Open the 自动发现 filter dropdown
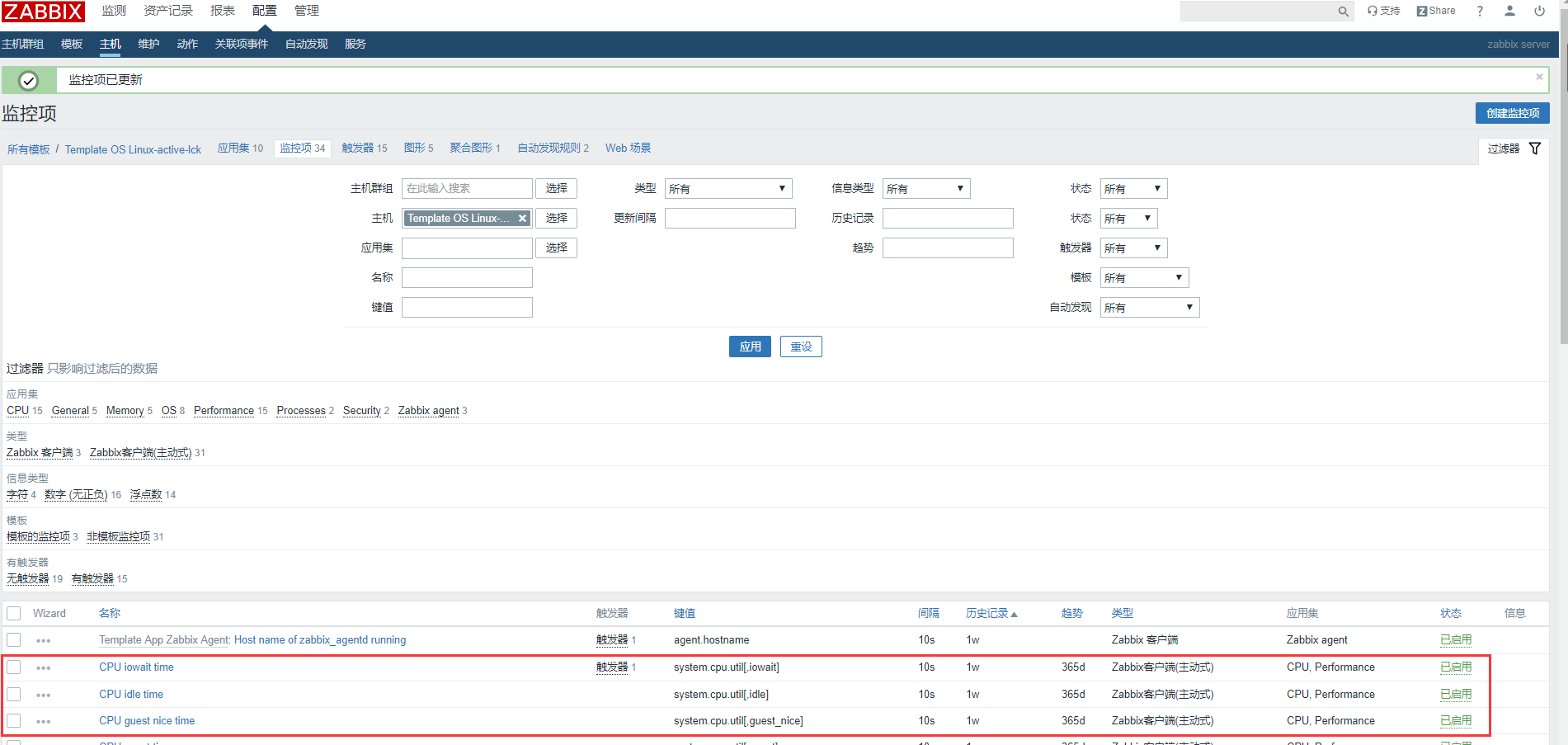 click(1150, 308)
